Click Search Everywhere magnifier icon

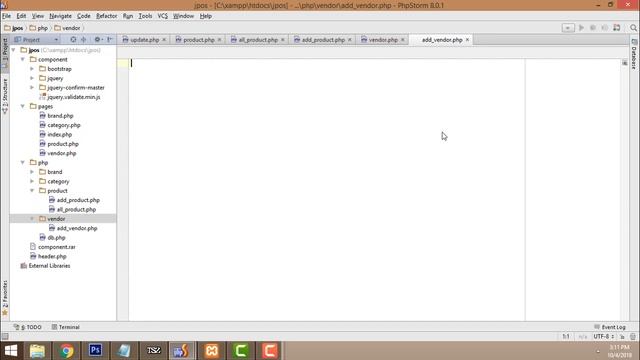click(633, 28)
